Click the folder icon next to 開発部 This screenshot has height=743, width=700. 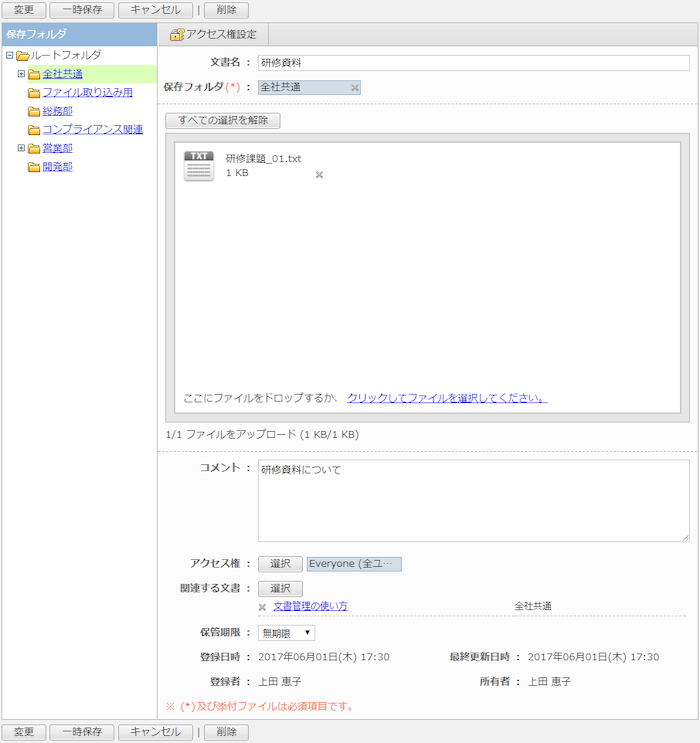(x=34, y=167)
